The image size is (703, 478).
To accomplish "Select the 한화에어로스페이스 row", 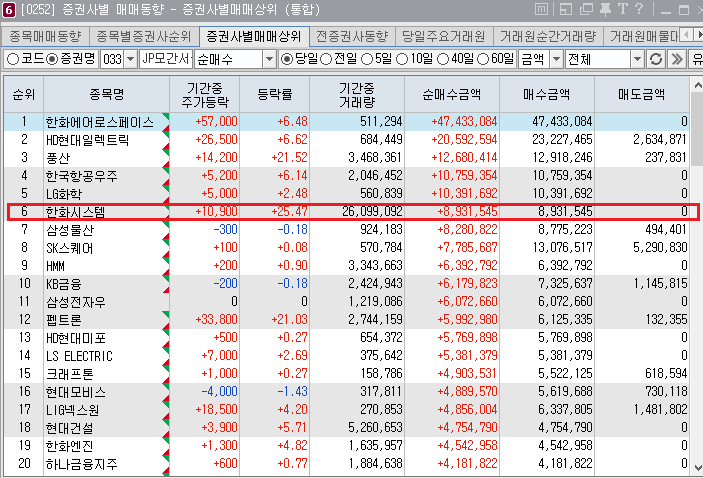I will click(347, 122).
